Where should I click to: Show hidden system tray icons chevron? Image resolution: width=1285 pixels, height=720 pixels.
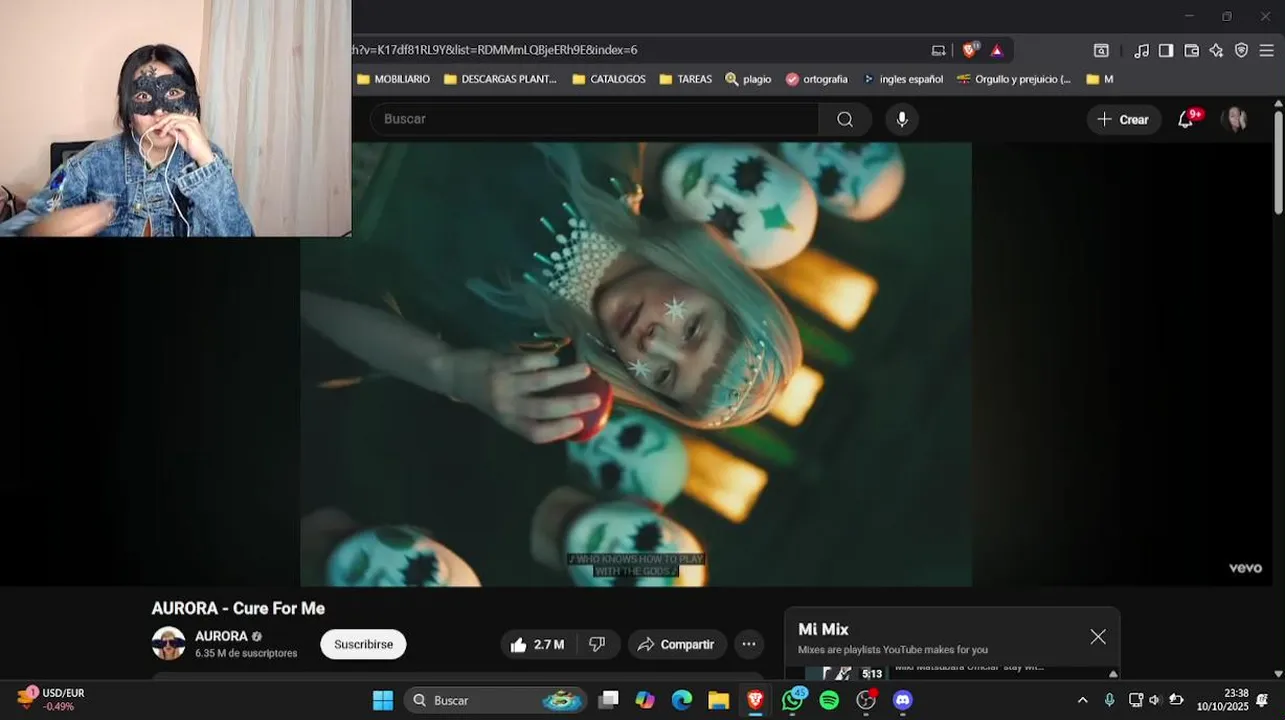coord(1082,700)
